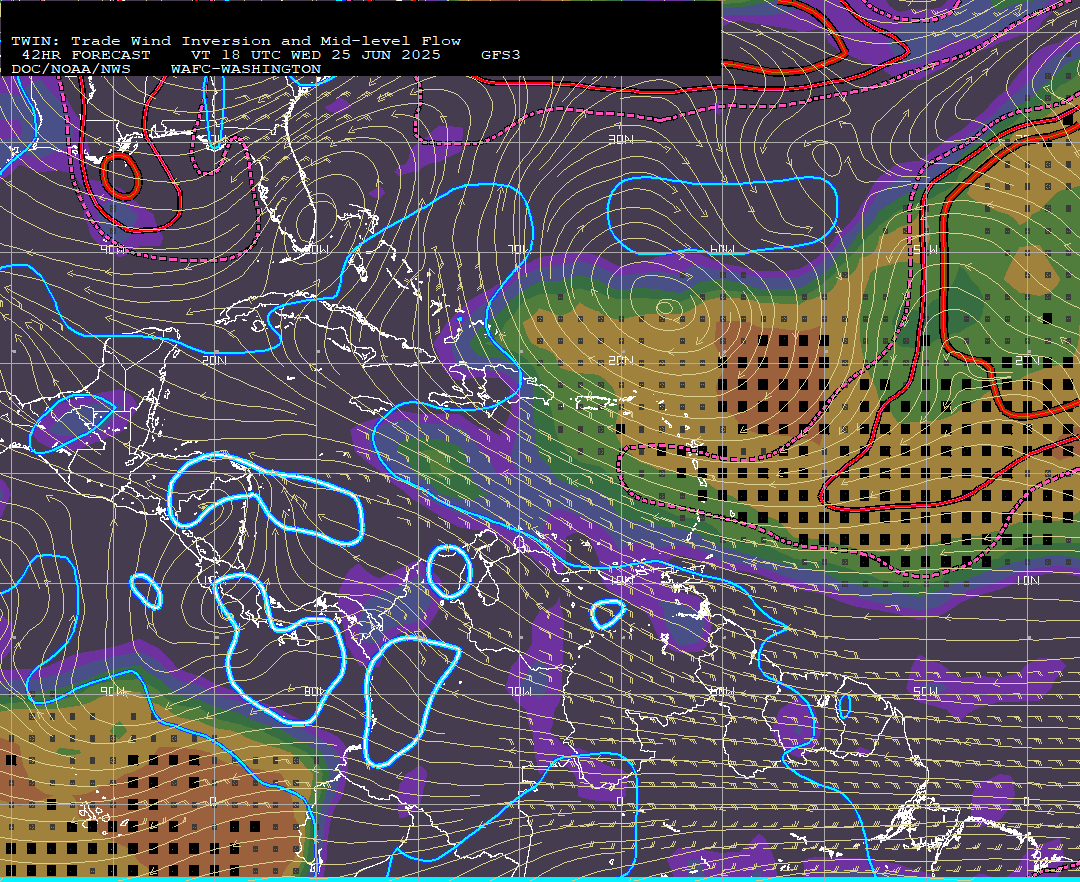Click the '60W' label over Venezuela
The image size is (1080, 882).
coord(722,691)
